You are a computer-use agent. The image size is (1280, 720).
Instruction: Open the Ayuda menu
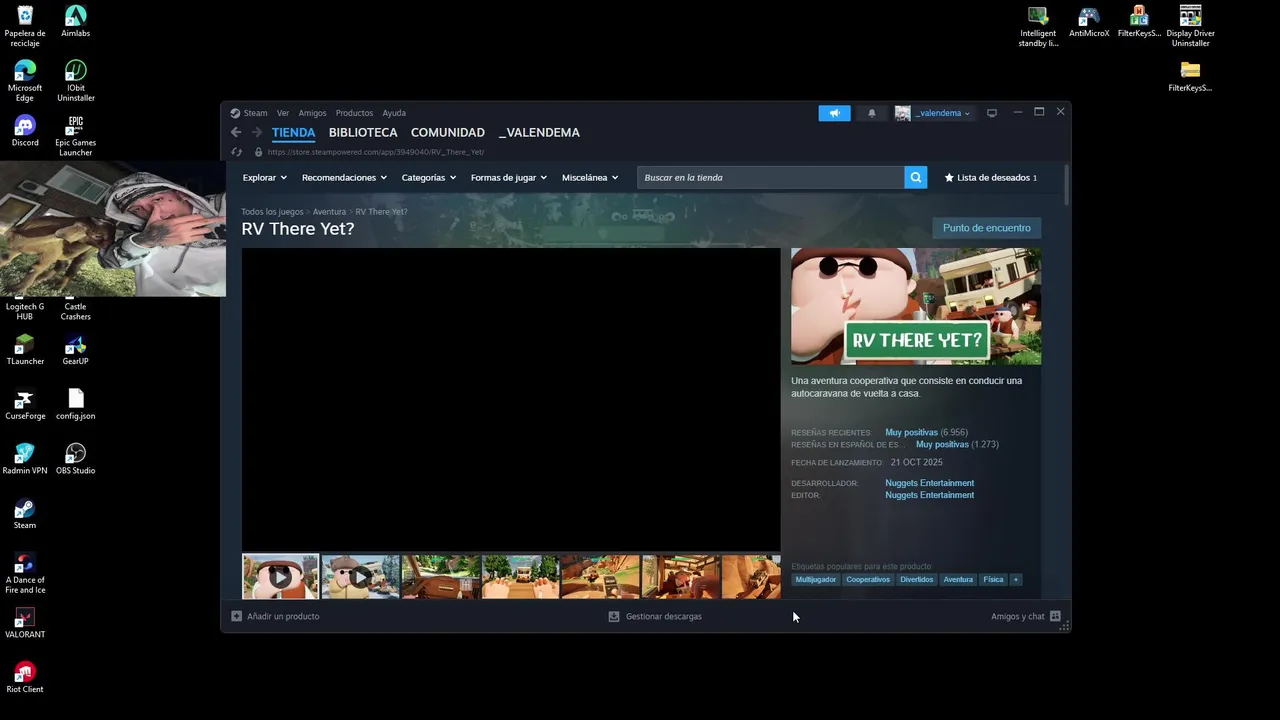pos(394,113)
